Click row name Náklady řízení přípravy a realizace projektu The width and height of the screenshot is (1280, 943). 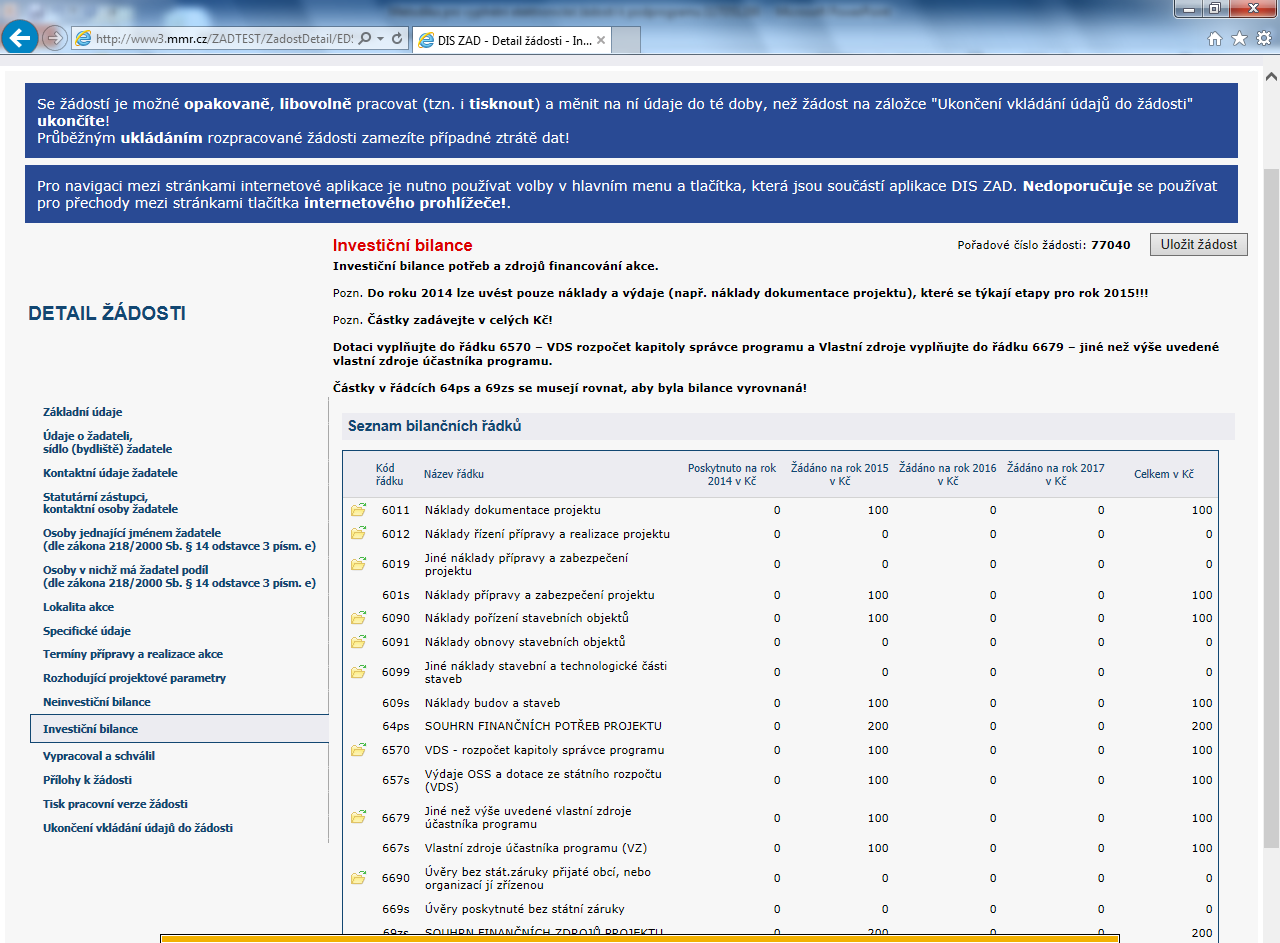tap(547, 534)
